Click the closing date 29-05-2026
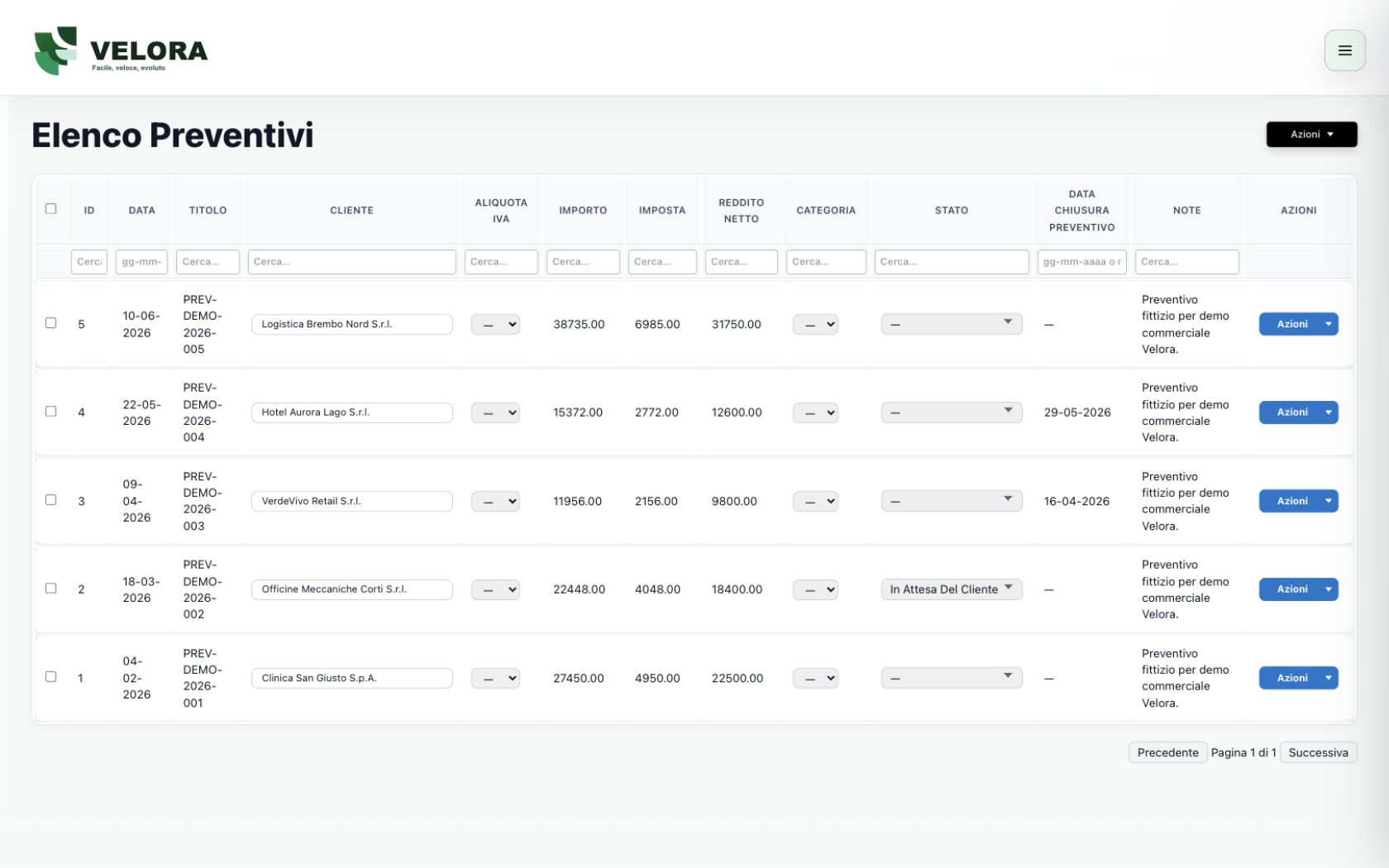The height and width of the screenshot is (868, 1389). (1077, 413)
